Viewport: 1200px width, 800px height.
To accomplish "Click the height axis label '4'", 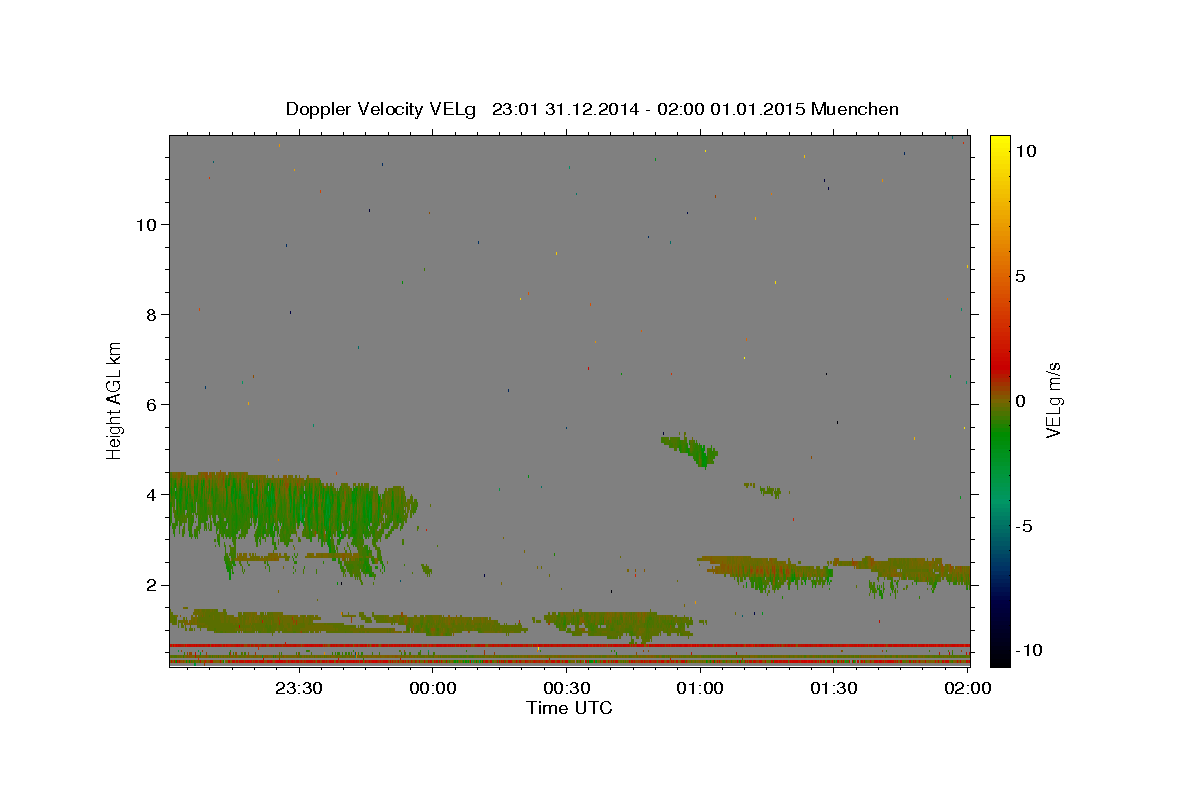I will pos(150,495).
